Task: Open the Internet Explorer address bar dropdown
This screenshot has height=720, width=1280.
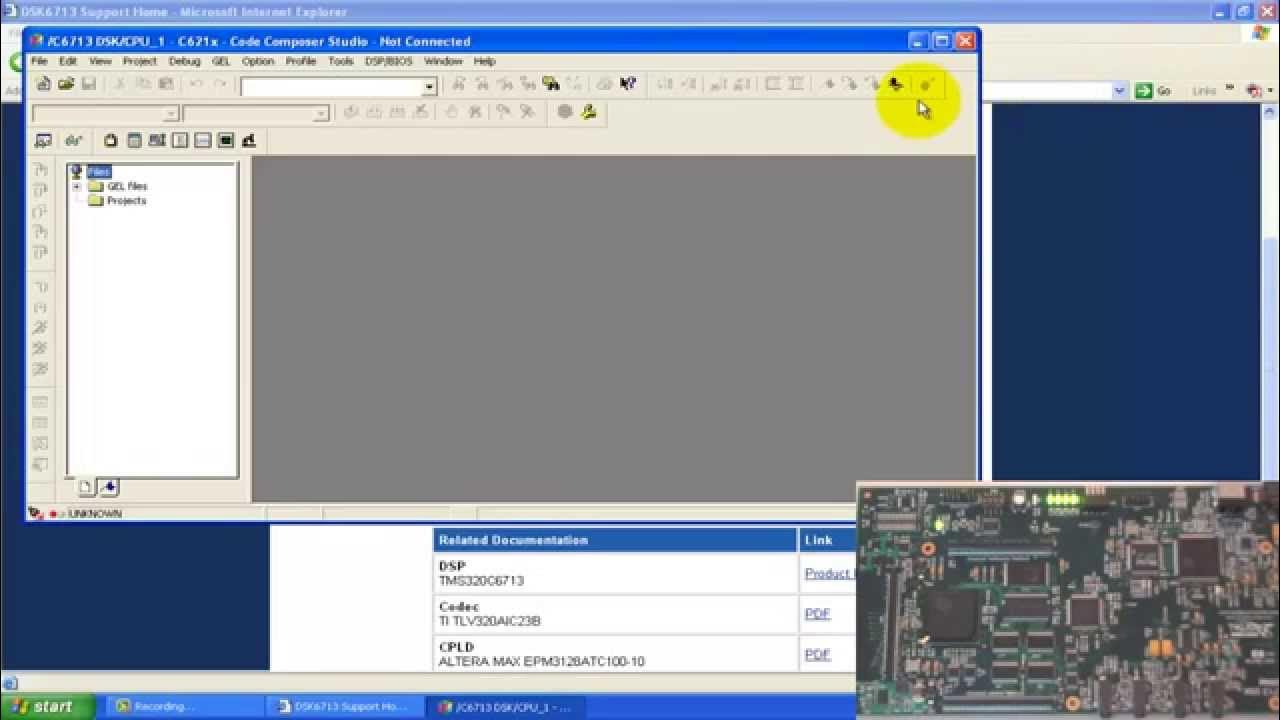Action: pyautogui.click(x=1119, y=91)
